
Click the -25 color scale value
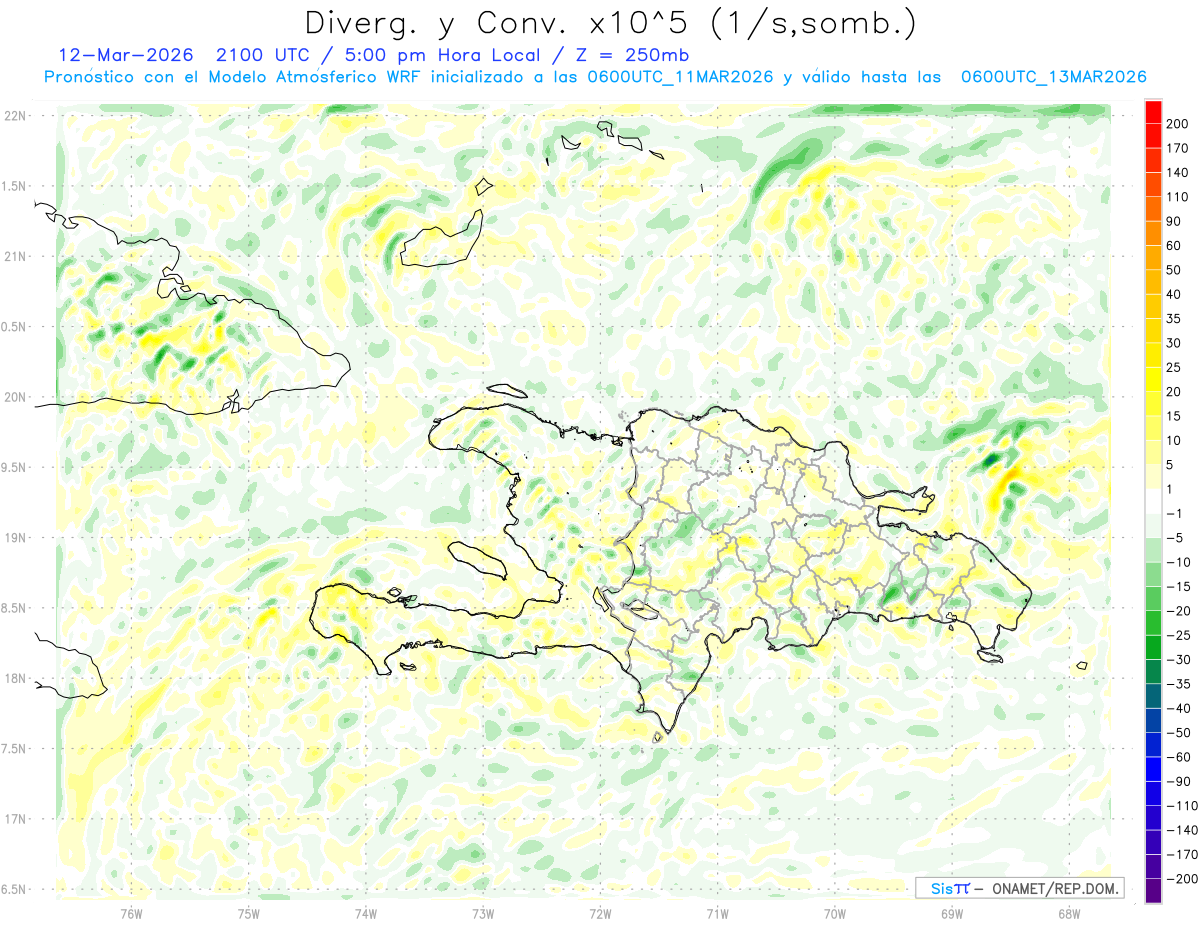(1180, 635)
